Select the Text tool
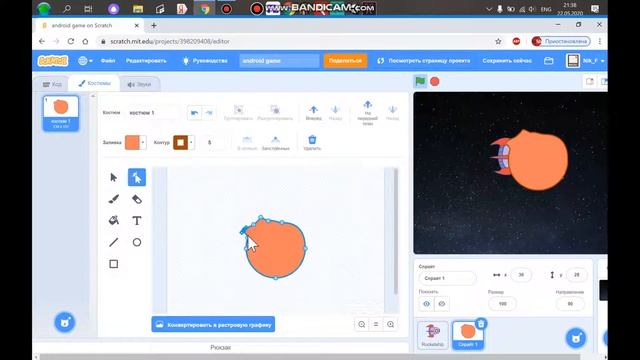 pyautogui.click(x=137, y=221)
